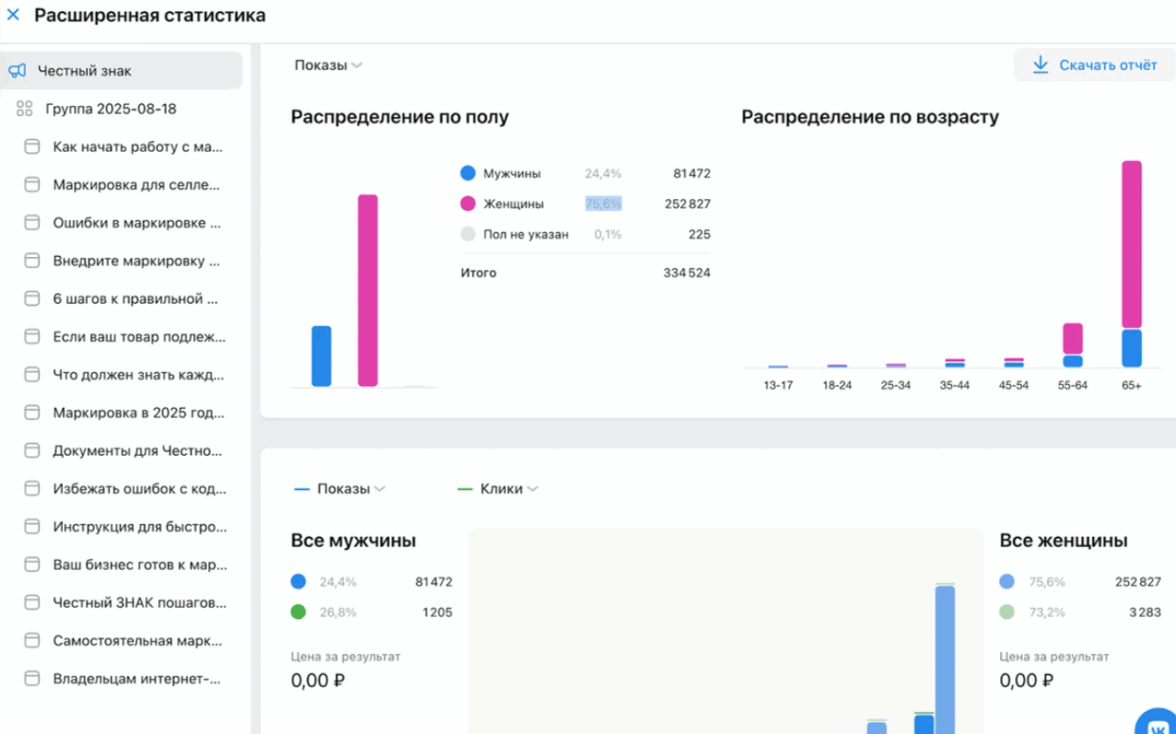Click the ad icon next to Ошибки в маркировке
Image resolution: width=1176 pixels, height=734 pixels.
click(32, 223)
